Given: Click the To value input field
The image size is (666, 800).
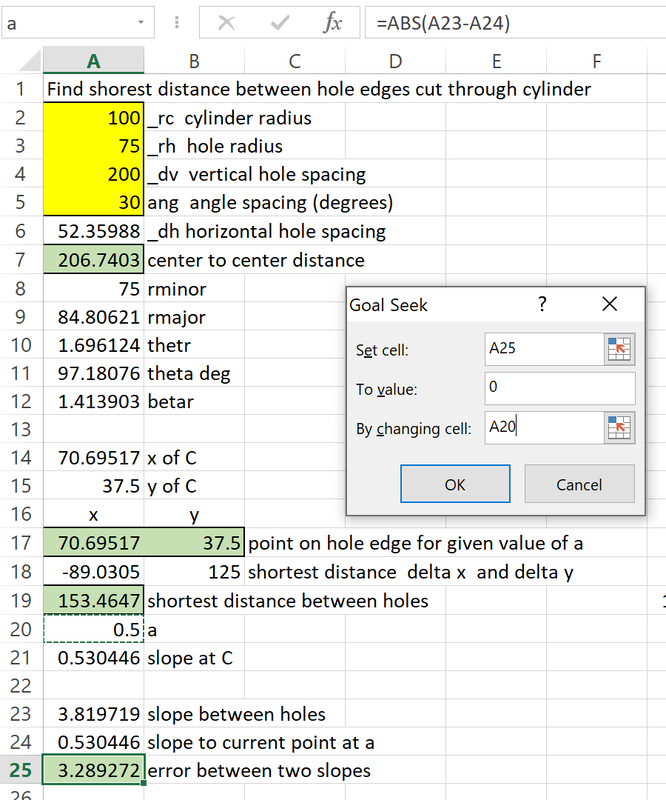Looking at the screenshot, I should point(559,388).
